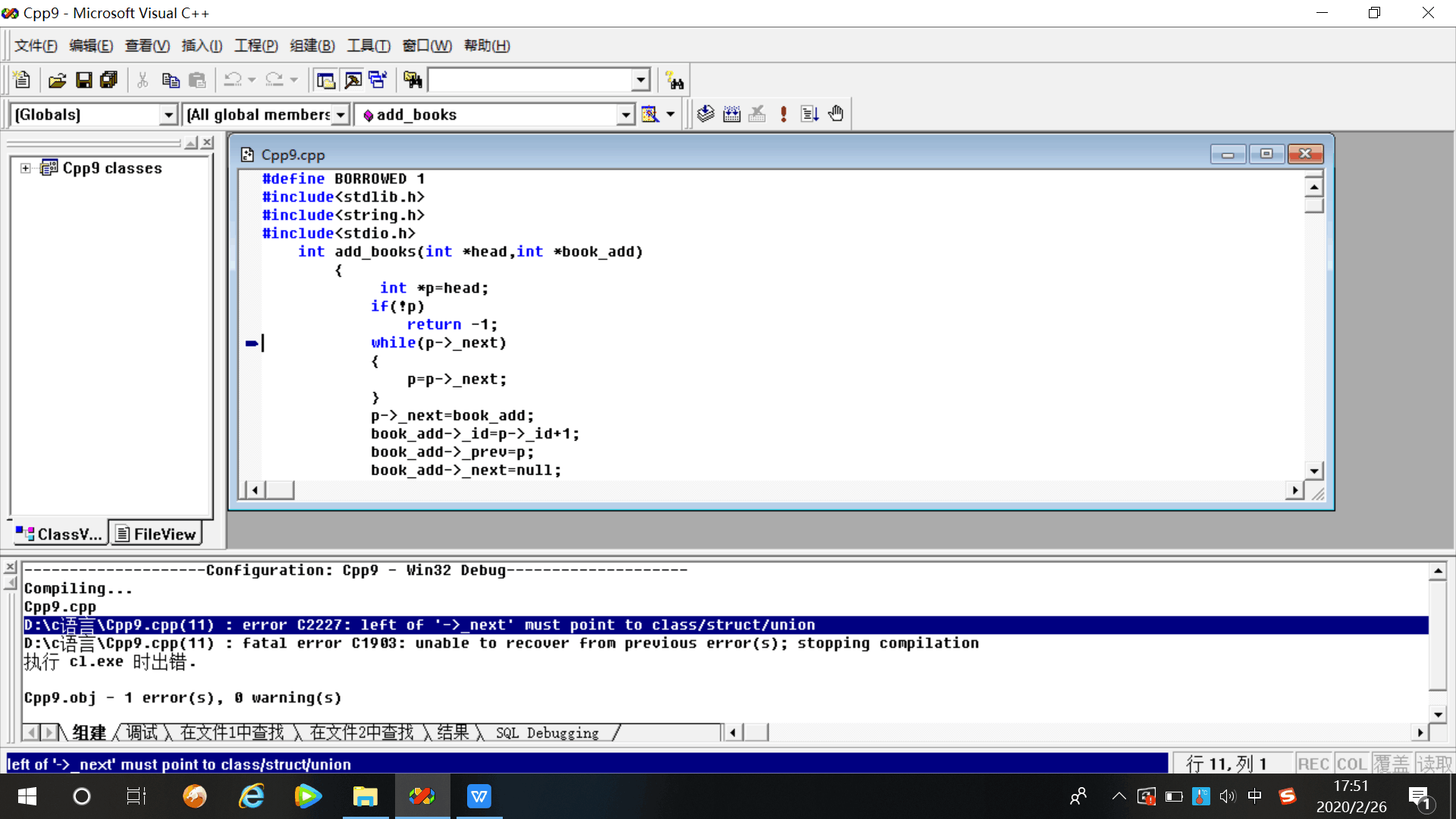Open WPS Writer from taskbar
This screenshot has height=819, width=1456.
coord(479,796)
